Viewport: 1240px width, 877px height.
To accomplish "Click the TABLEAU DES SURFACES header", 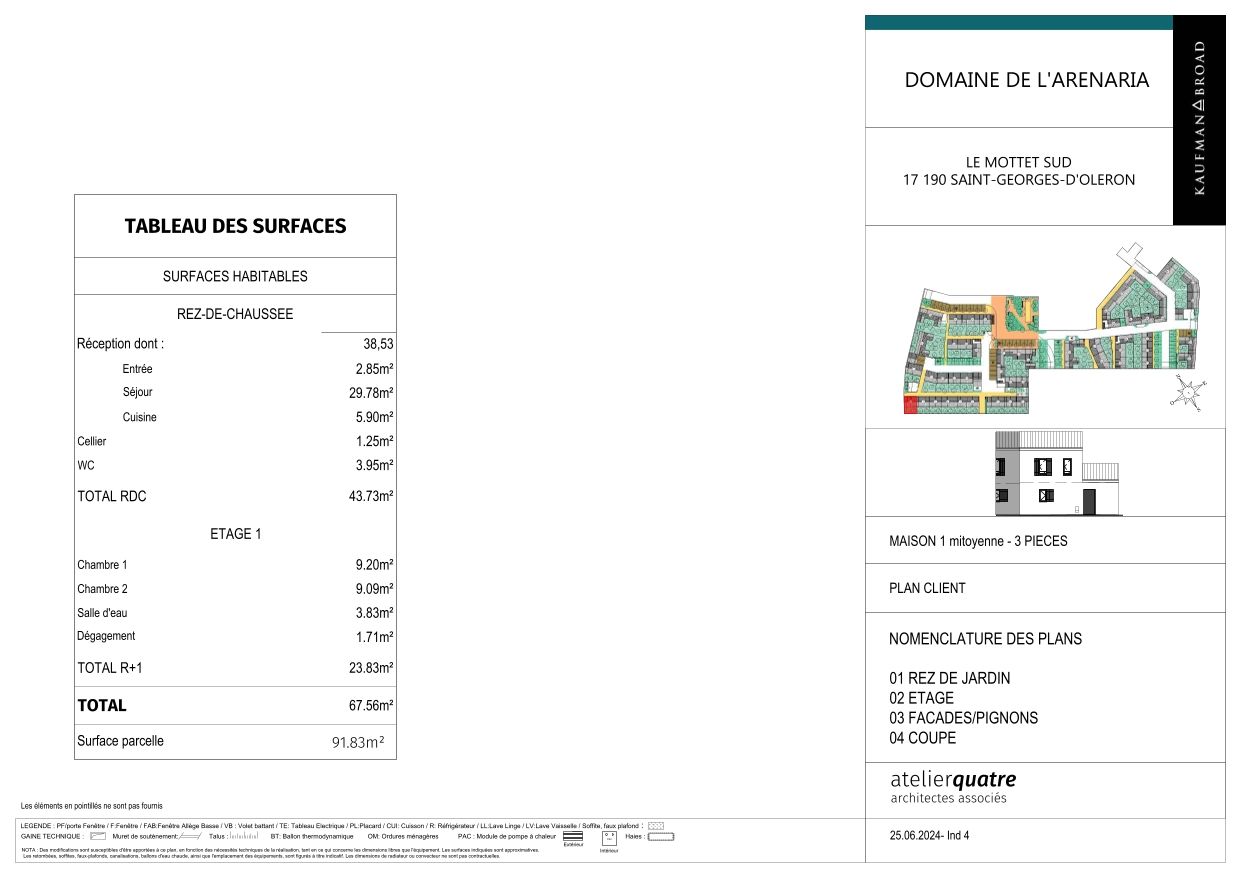I will 235,226.
